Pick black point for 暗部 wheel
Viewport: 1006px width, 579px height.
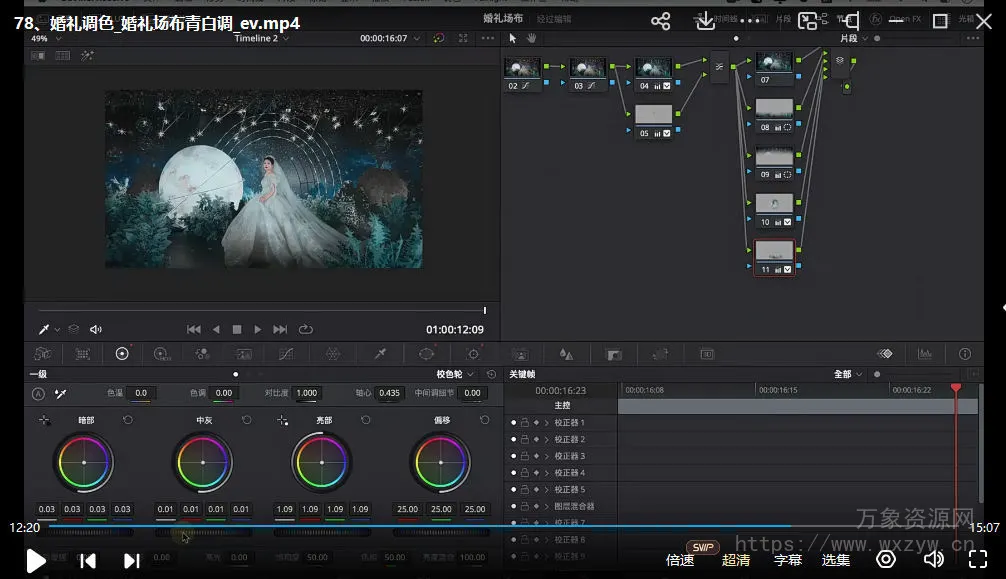(x=44, y=420)
